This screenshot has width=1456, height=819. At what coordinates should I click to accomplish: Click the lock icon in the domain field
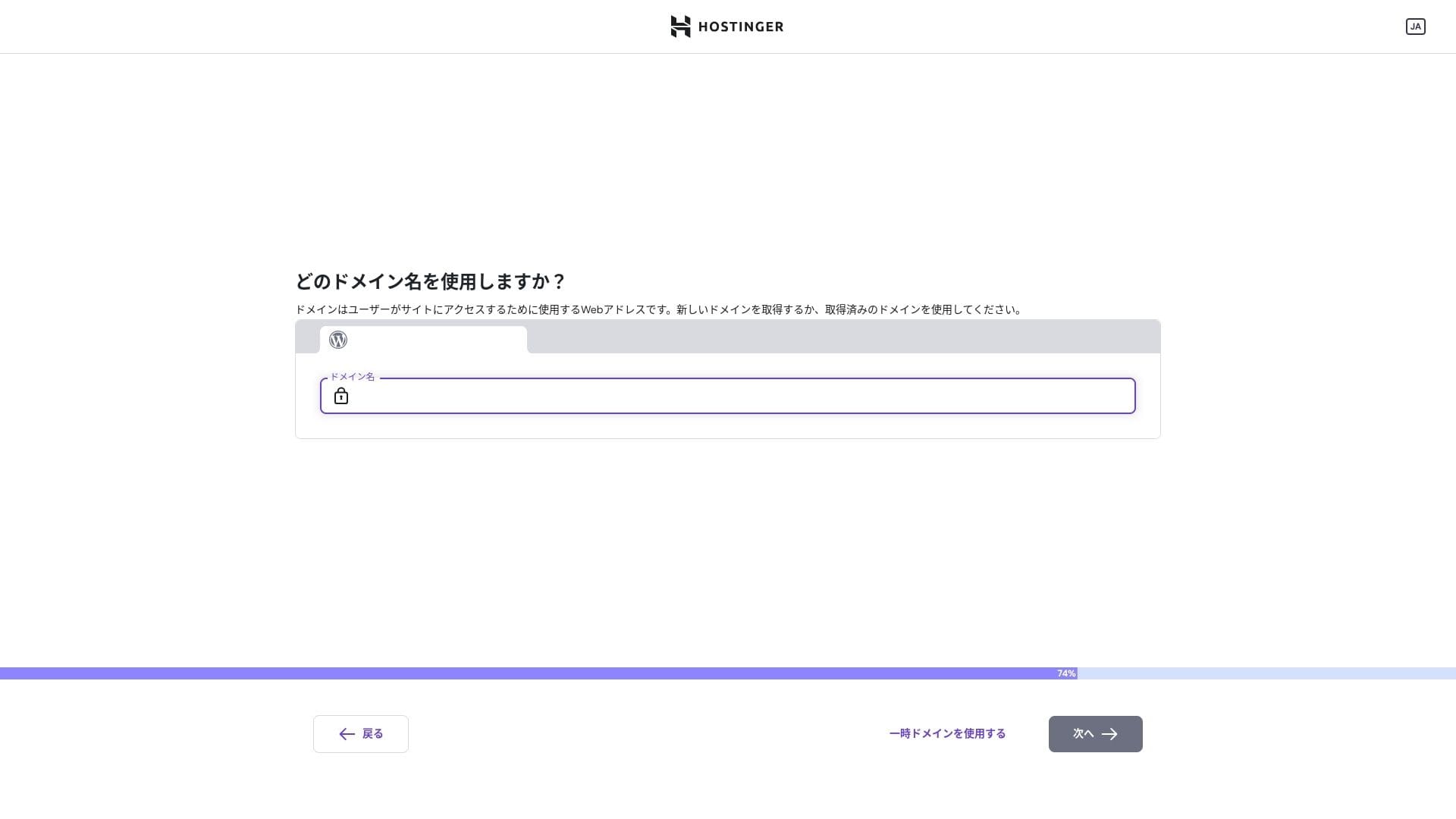pyautogui.click(x=341, y=396)
